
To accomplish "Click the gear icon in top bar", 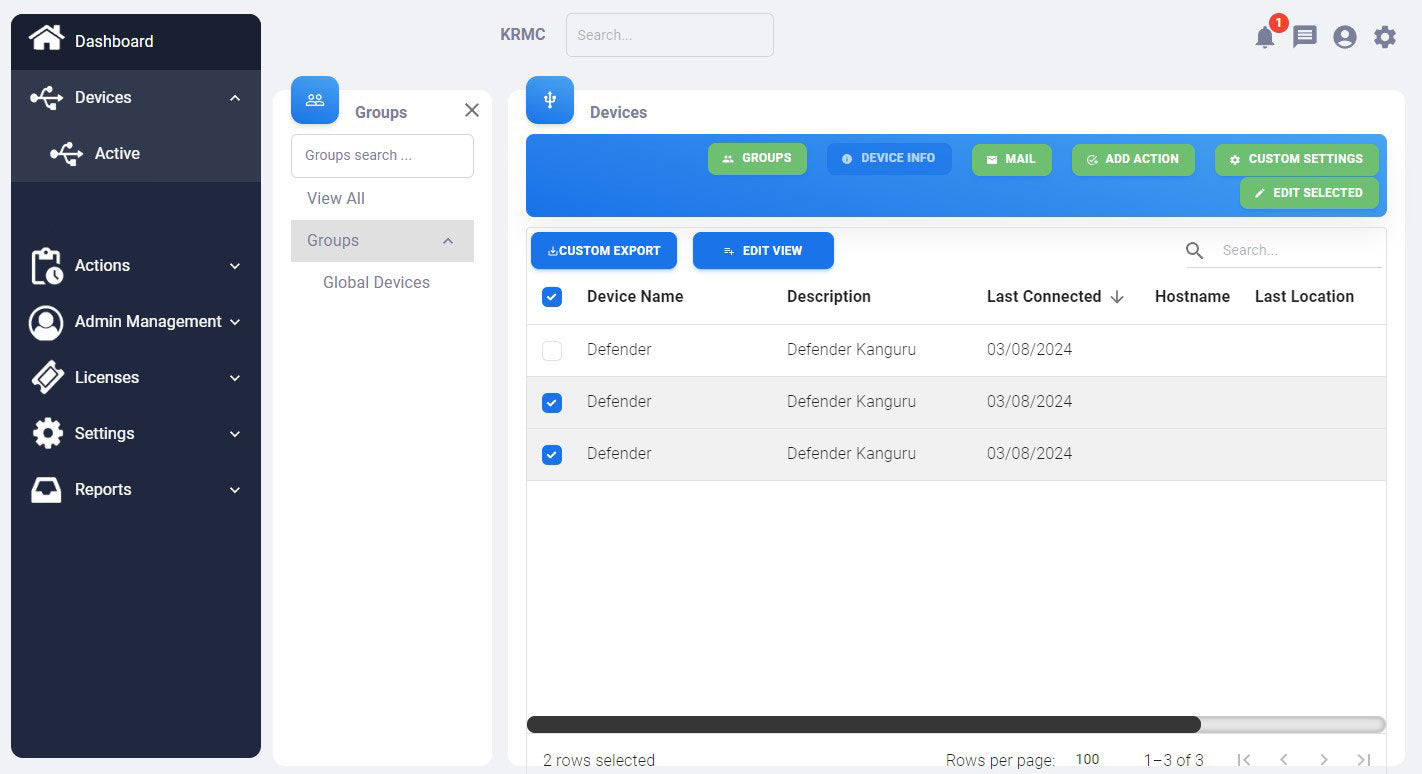I will click(x=1385, y=38).
